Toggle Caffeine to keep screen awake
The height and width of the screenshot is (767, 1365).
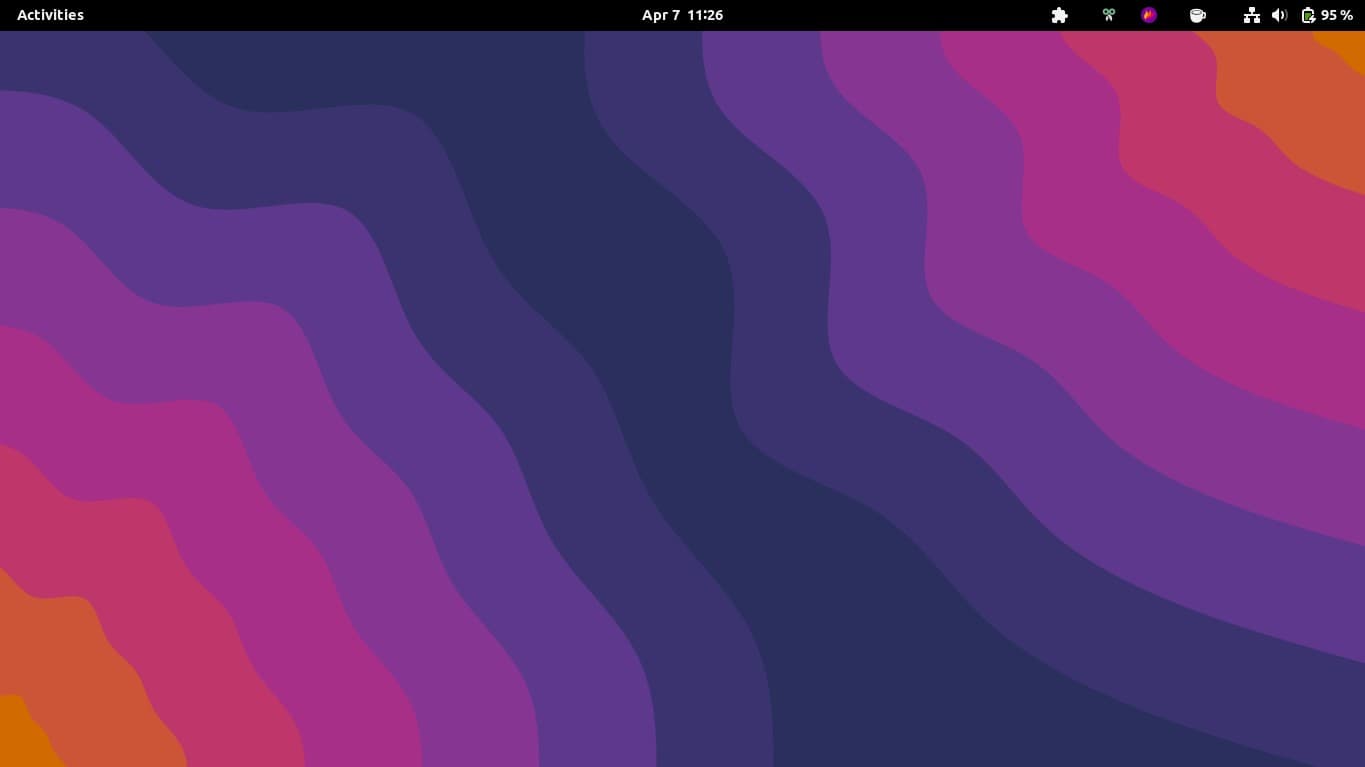1197,15
